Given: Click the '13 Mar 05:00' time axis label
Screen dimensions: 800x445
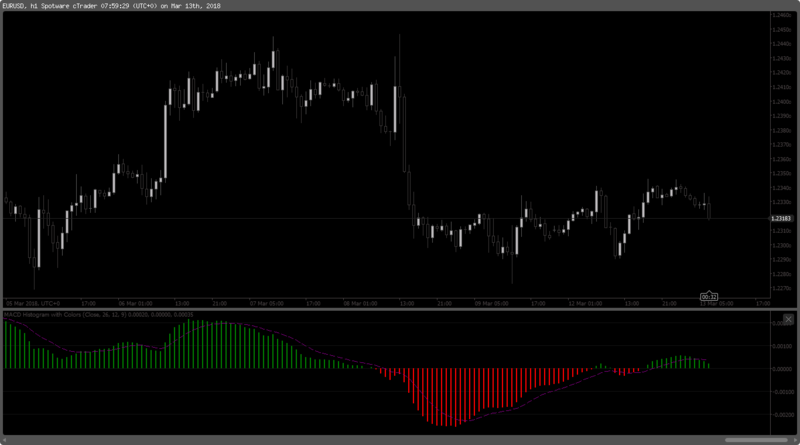Looking at the screenshot, I should click(716, 304).
